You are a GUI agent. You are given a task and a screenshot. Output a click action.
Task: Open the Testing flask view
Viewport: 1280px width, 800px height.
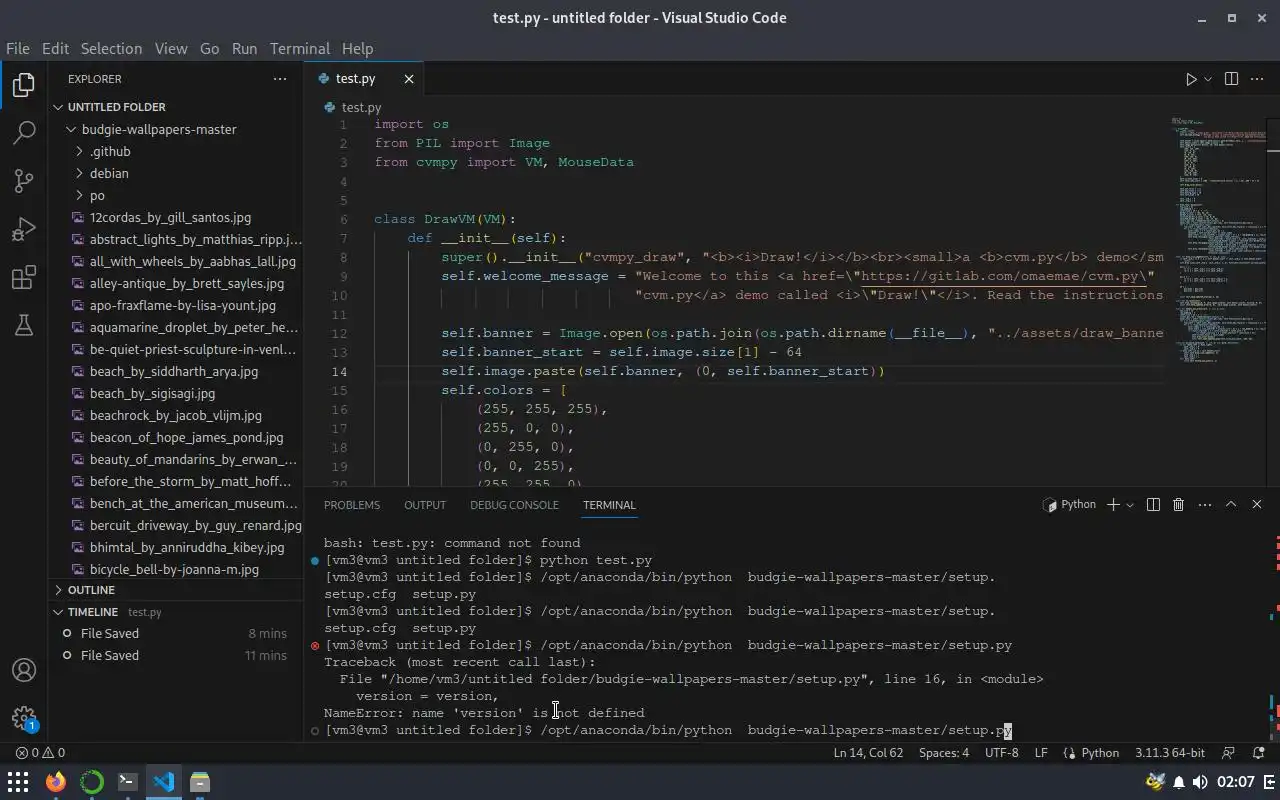click(x=24, y=325)
